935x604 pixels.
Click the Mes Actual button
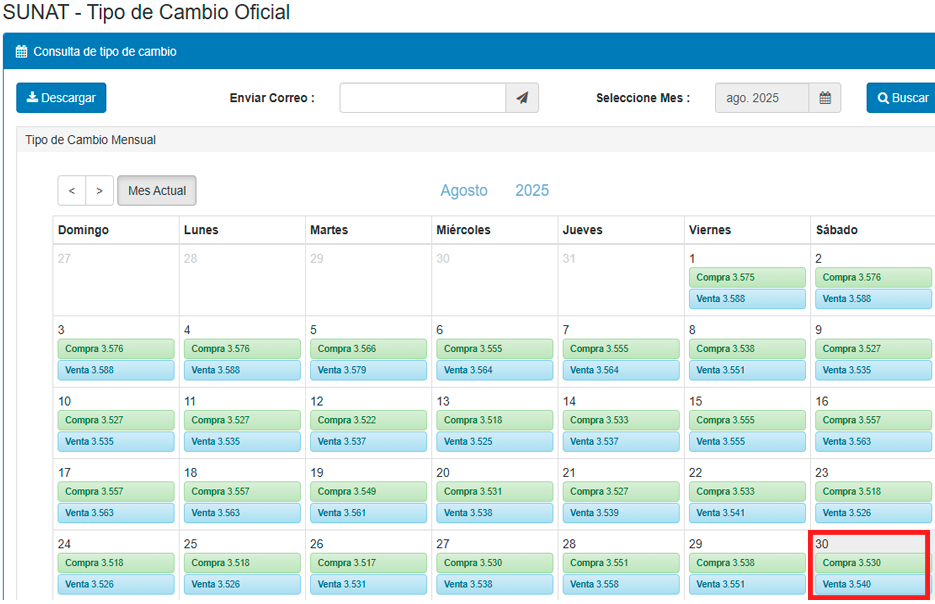coord(157,191)
